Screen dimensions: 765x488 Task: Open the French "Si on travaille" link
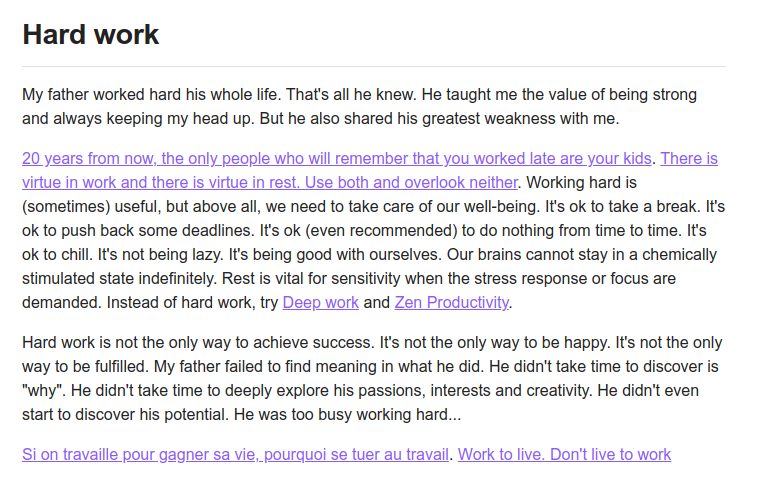point(235,454)
